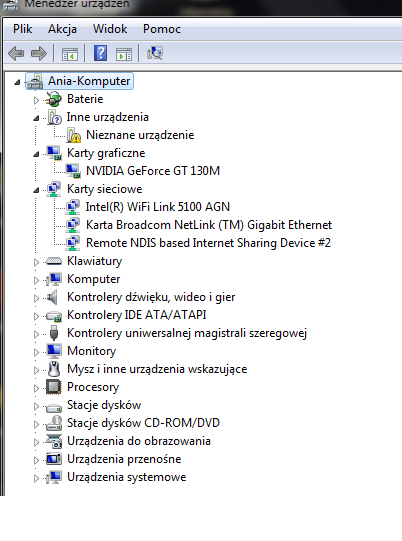
Task: Select the Ania-Komputer root node
Action: (x=89, y=81)
